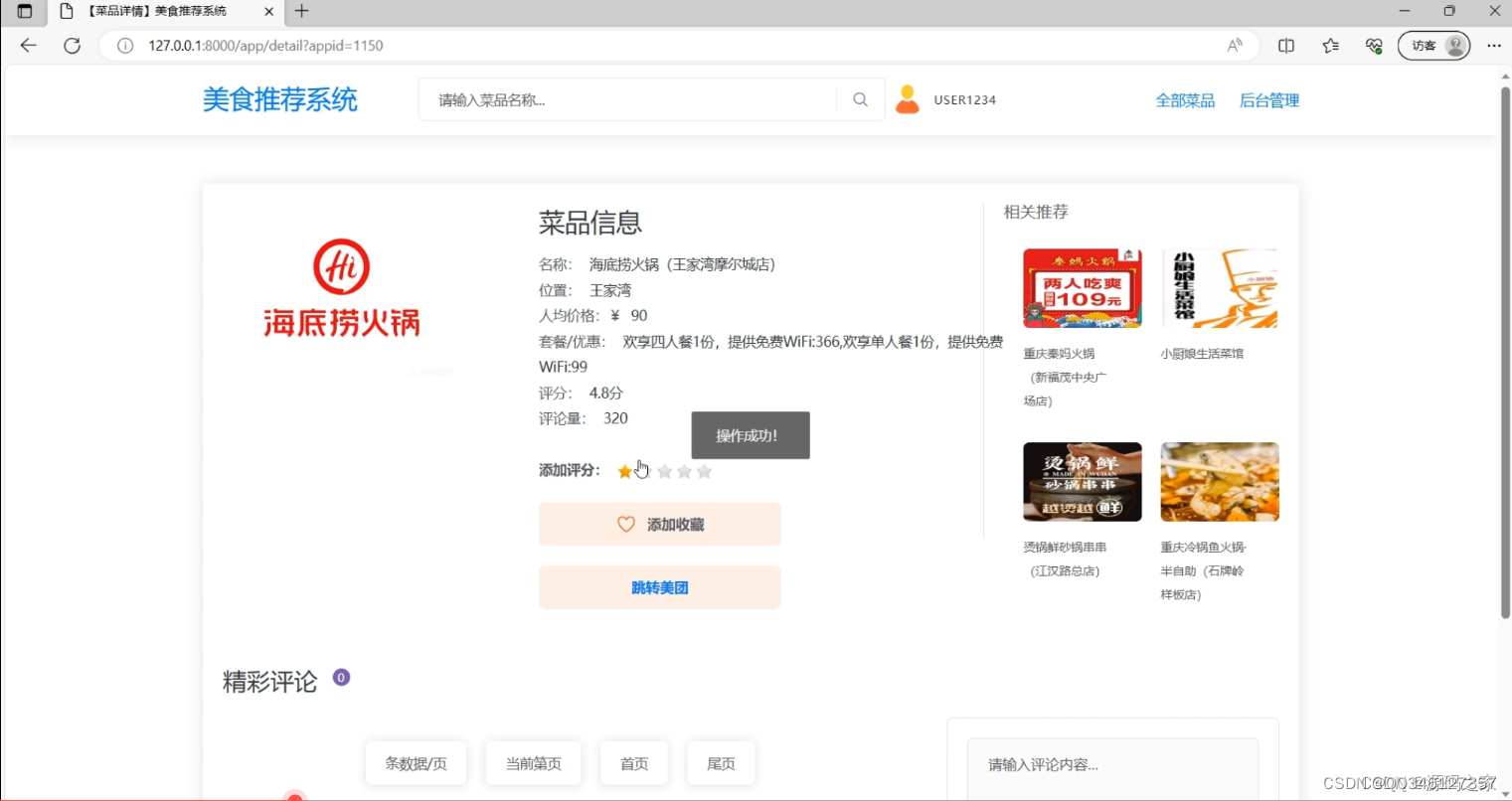Image resolution: width=1512 pixels, height=801 pixels.
Task: Click the USER1234 avatar icon
Action: (908, 98)
